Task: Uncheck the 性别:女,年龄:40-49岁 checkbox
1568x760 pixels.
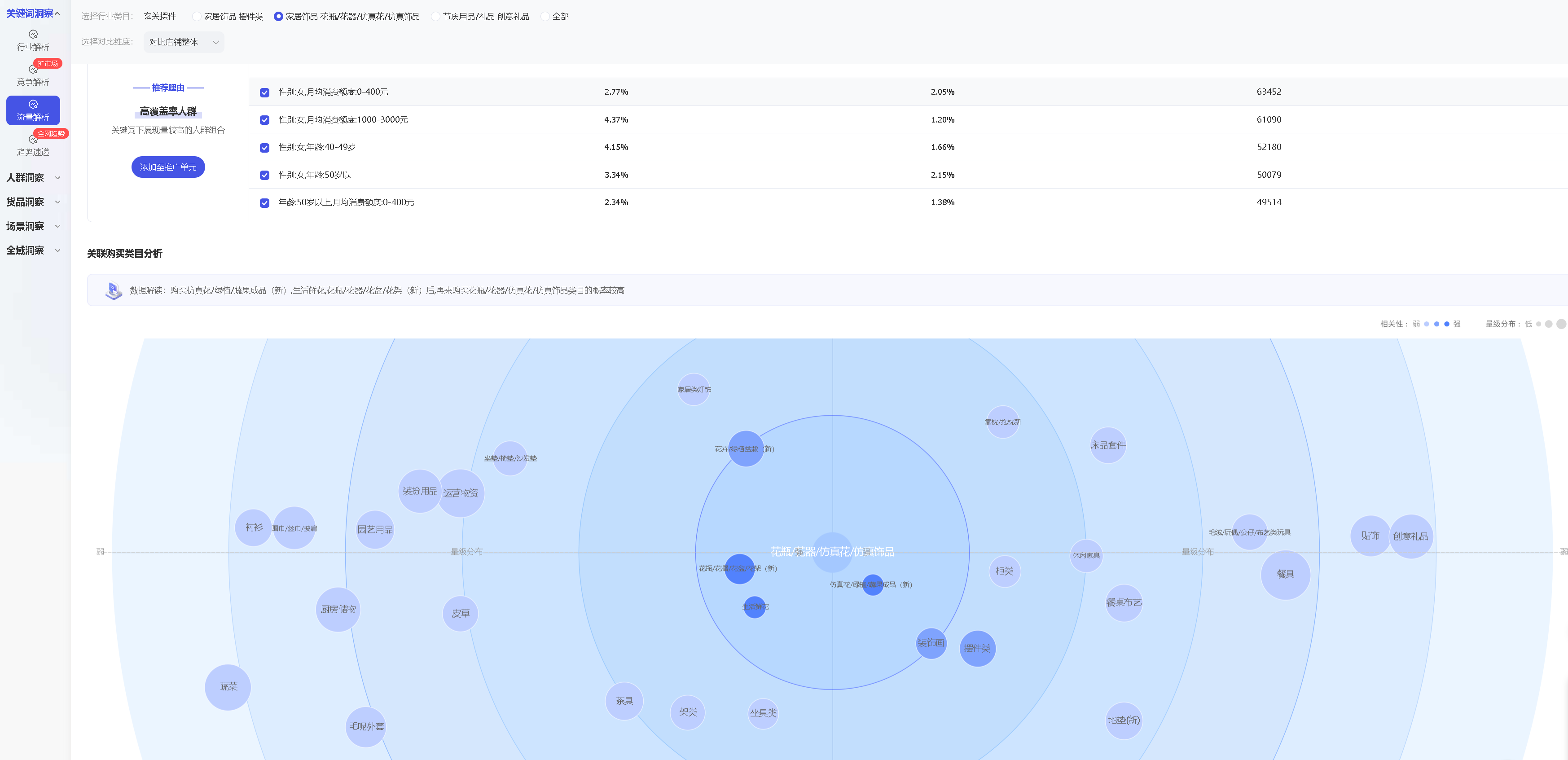Action: tap(264, 147)
